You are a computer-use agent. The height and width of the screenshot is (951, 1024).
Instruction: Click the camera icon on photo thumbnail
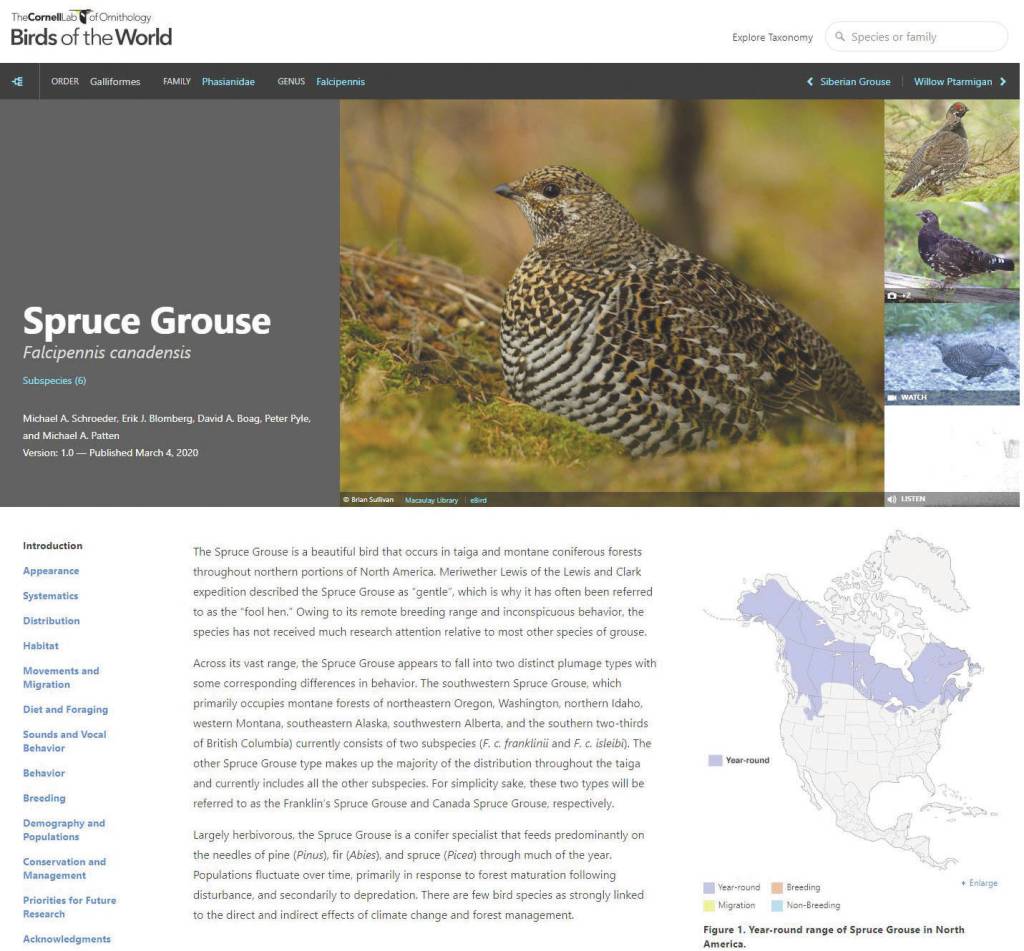click(x=892, y=296)
